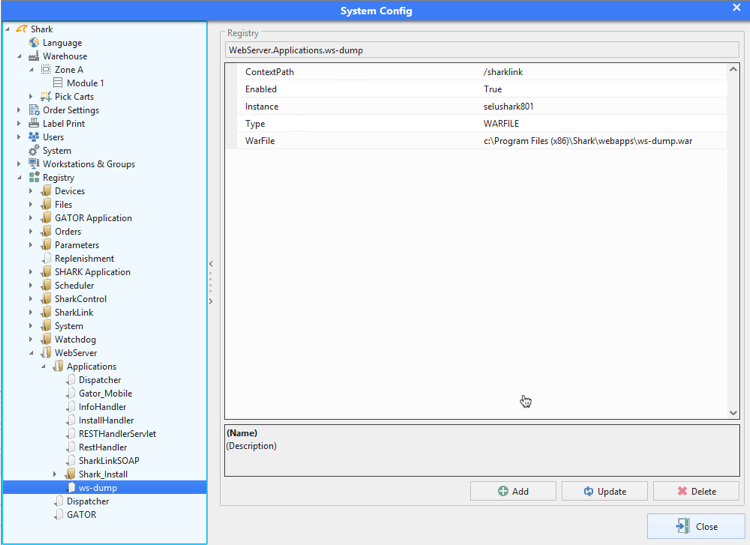Expand the Parameters folder arrow
Image resolution: width=750 pixels, height=545 pixels.
point(31,245)
